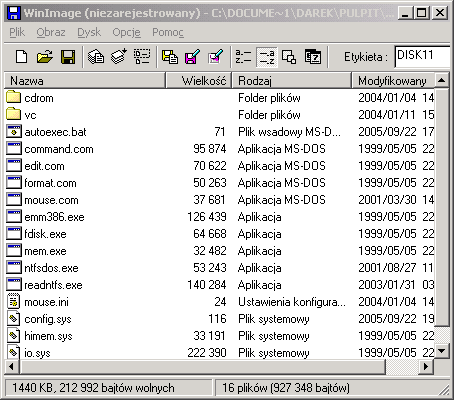Select the ntfsdos.exe file name
The width and height of the screenshot is (454, 400).
[51, 268]
